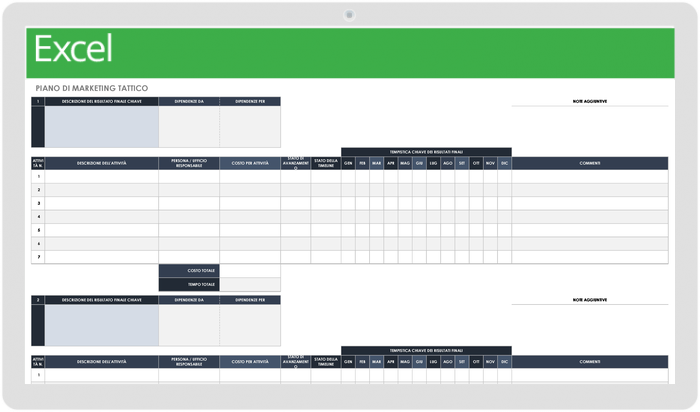The image size is (700, 412).
Task: Select the LUG month column in deliverable 1 table
Action: pos(433,163)
